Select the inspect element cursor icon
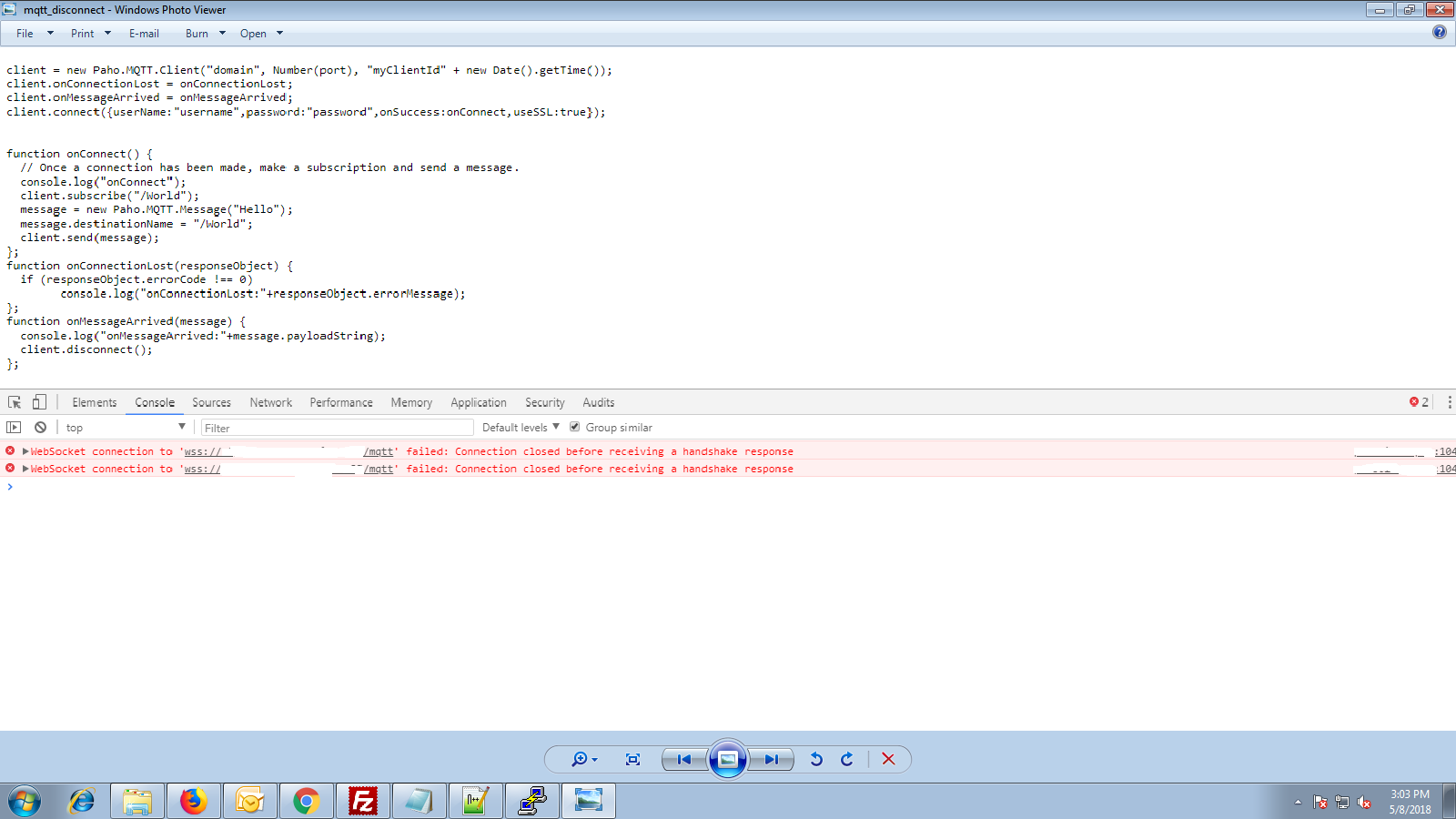 15,402
